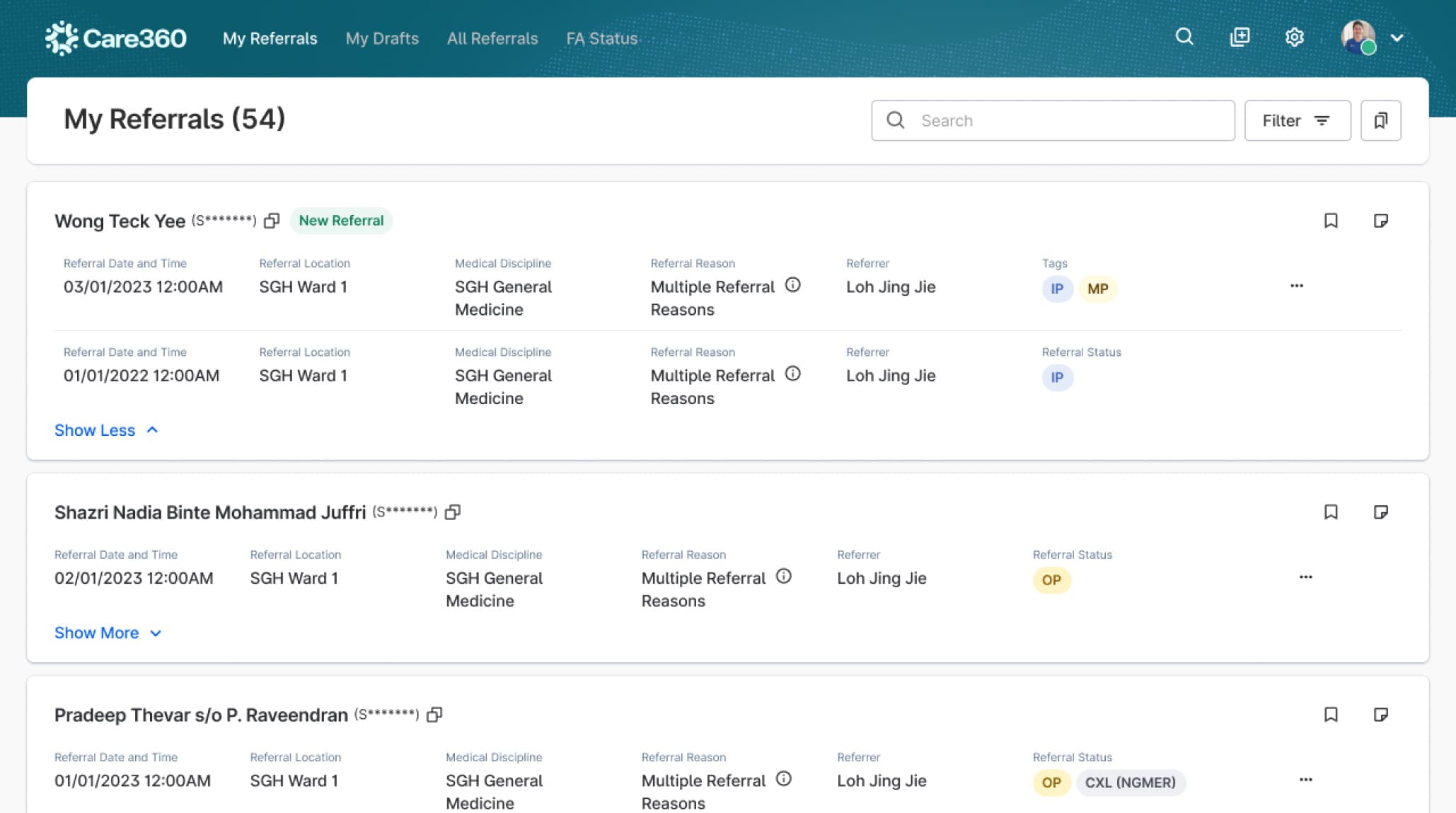Open patient Shazri Nadia Binte Mohammad Juffri
1456x813 pixels.
coord(210,512)
